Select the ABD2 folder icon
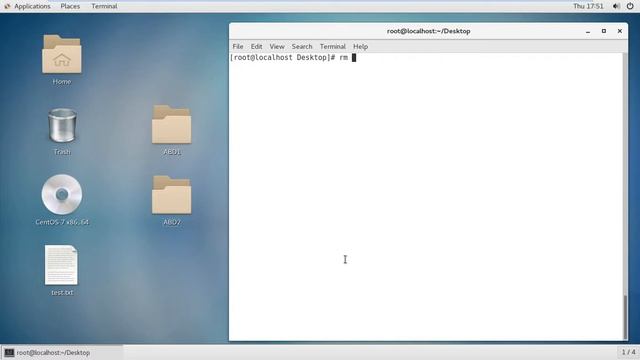640x360 pixels. coord(171,195)
